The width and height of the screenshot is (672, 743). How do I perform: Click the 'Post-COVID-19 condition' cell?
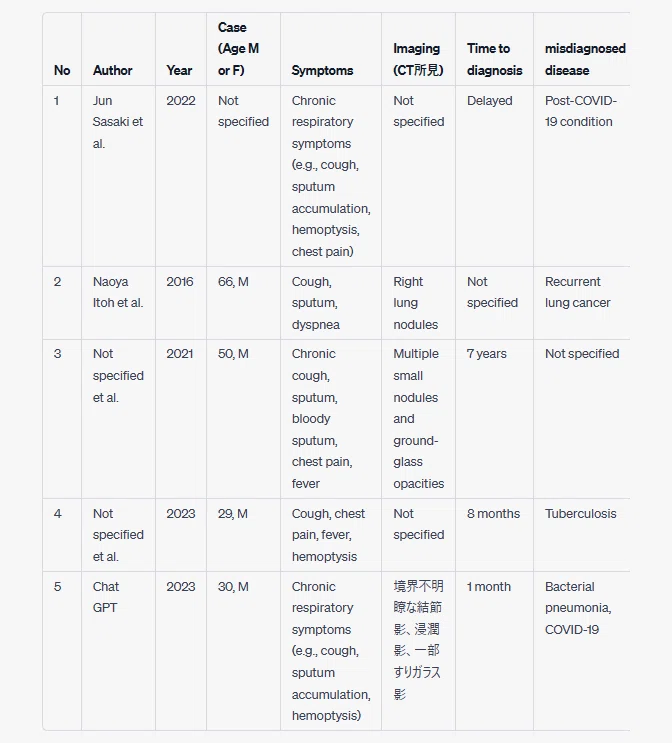pos(581,111)
